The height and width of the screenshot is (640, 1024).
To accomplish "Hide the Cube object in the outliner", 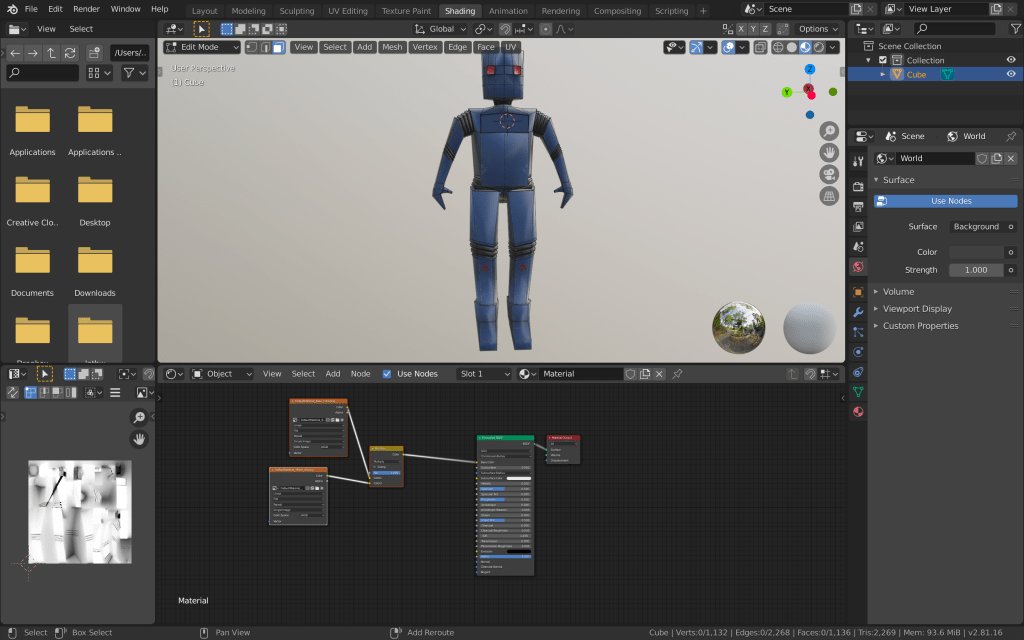I will coord(1011,74).
